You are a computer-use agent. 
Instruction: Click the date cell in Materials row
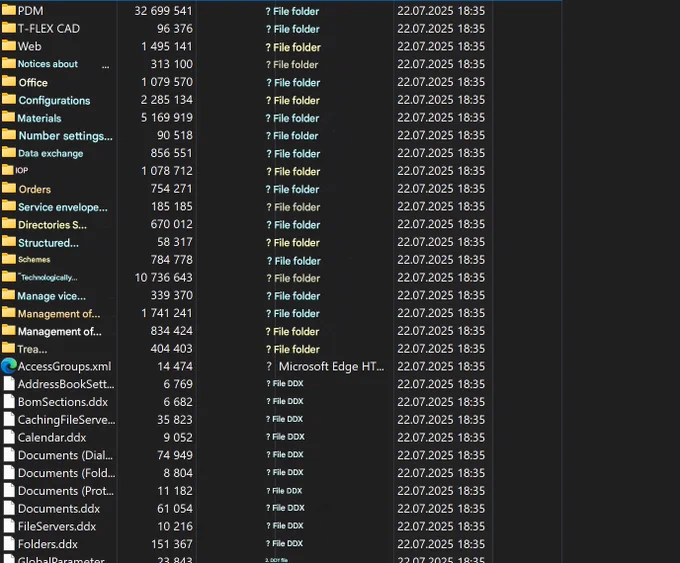441,117
